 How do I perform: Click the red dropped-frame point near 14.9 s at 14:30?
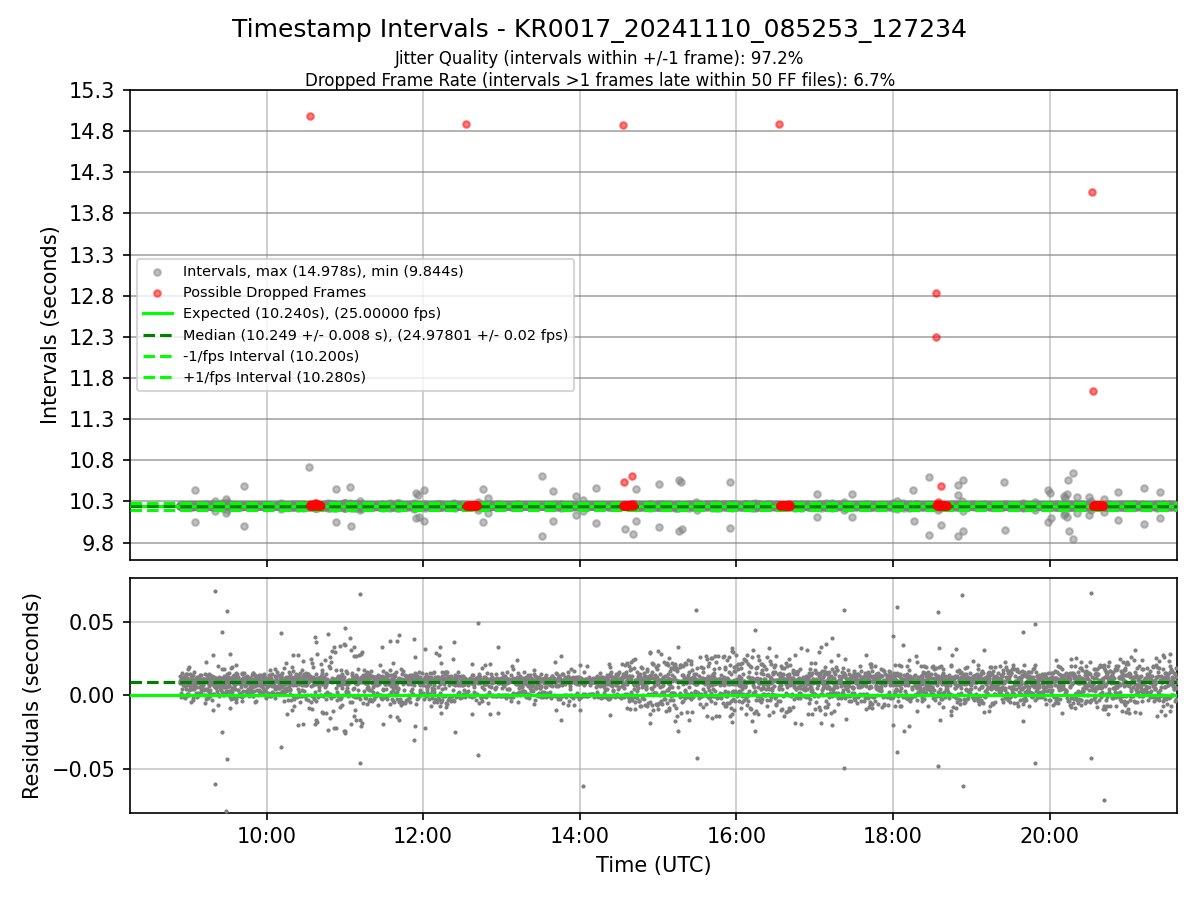click(x=623, y=125)
